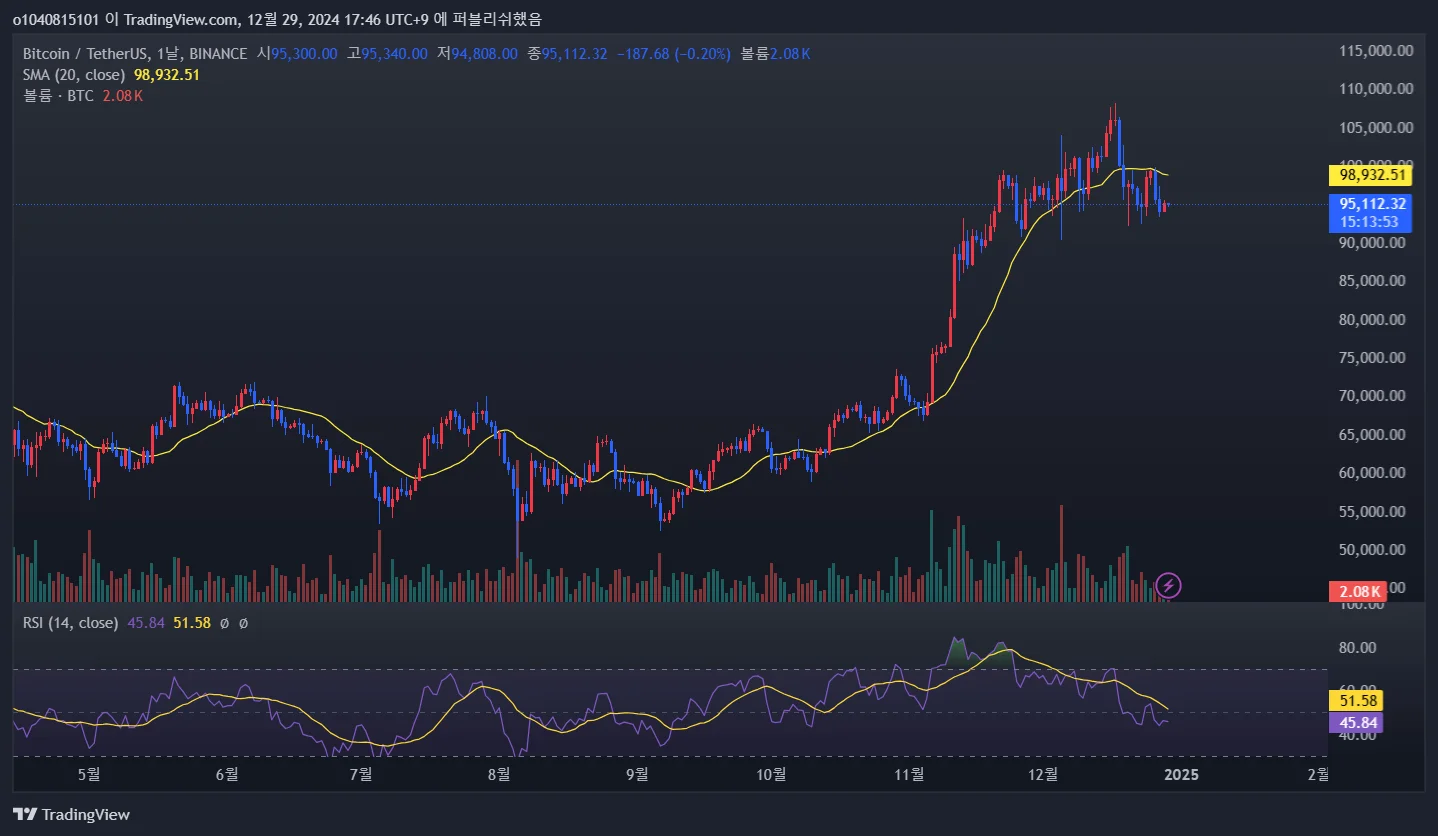Click the 15:13:53 bar countdown label
The height and width of the screenshot is (836, 1438).
1368,222
